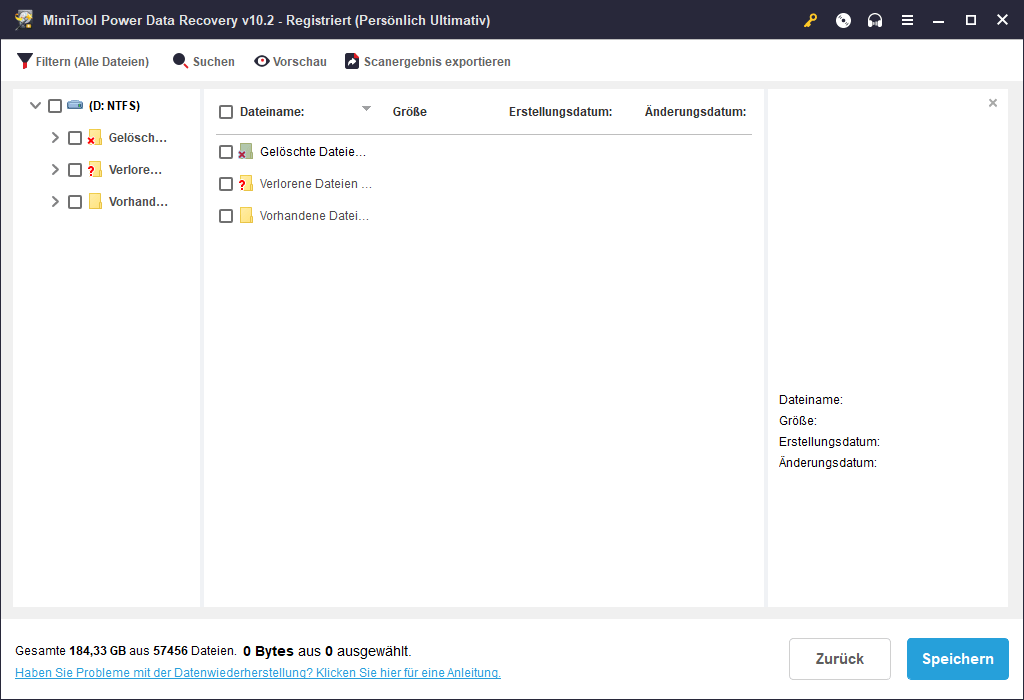The width and height of the screenshot is (1024, 700).
Task: Check the Gelöschte Dateie... list checkbox
Action: pos(226,152)
